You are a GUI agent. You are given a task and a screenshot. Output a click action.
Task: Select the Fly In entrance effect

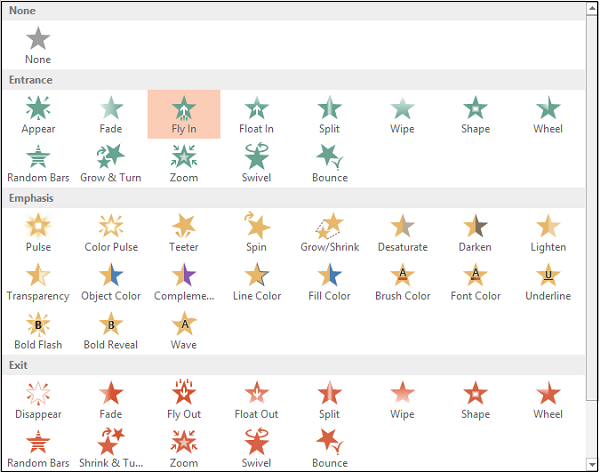coord(184,114)
